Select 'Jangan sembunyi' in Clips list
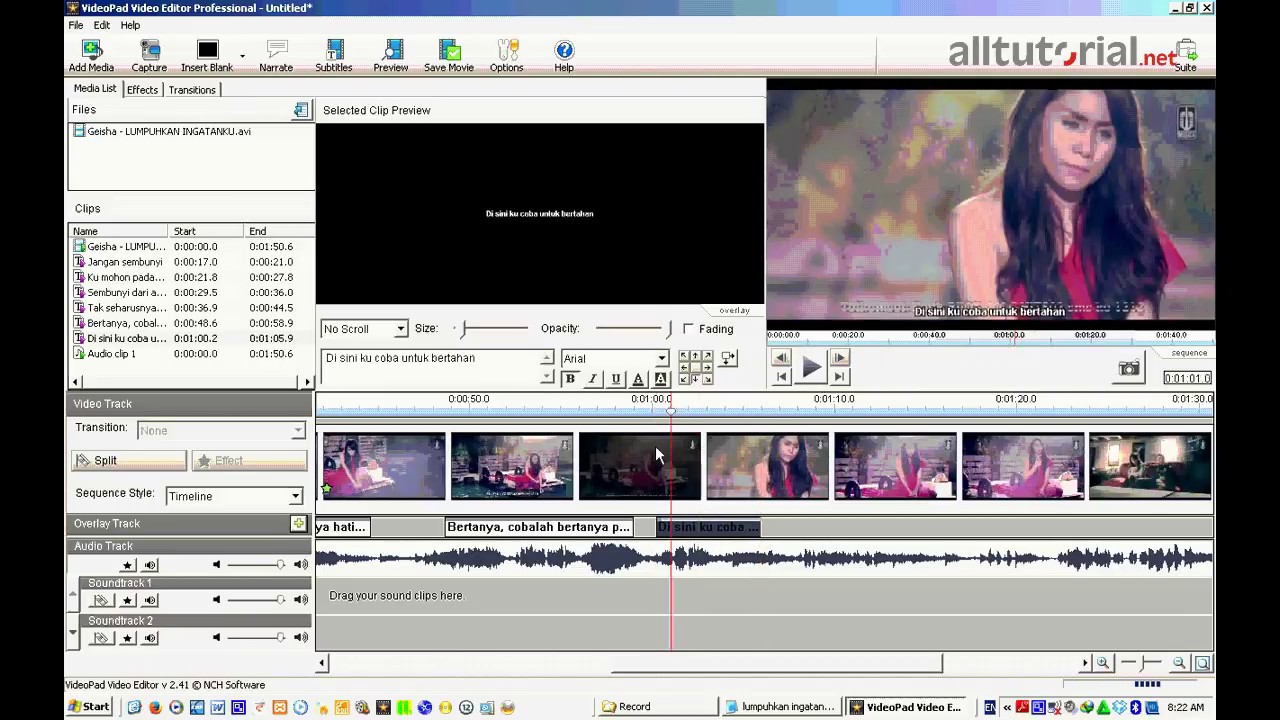The image size is (1280, 720). click(124, 262)
